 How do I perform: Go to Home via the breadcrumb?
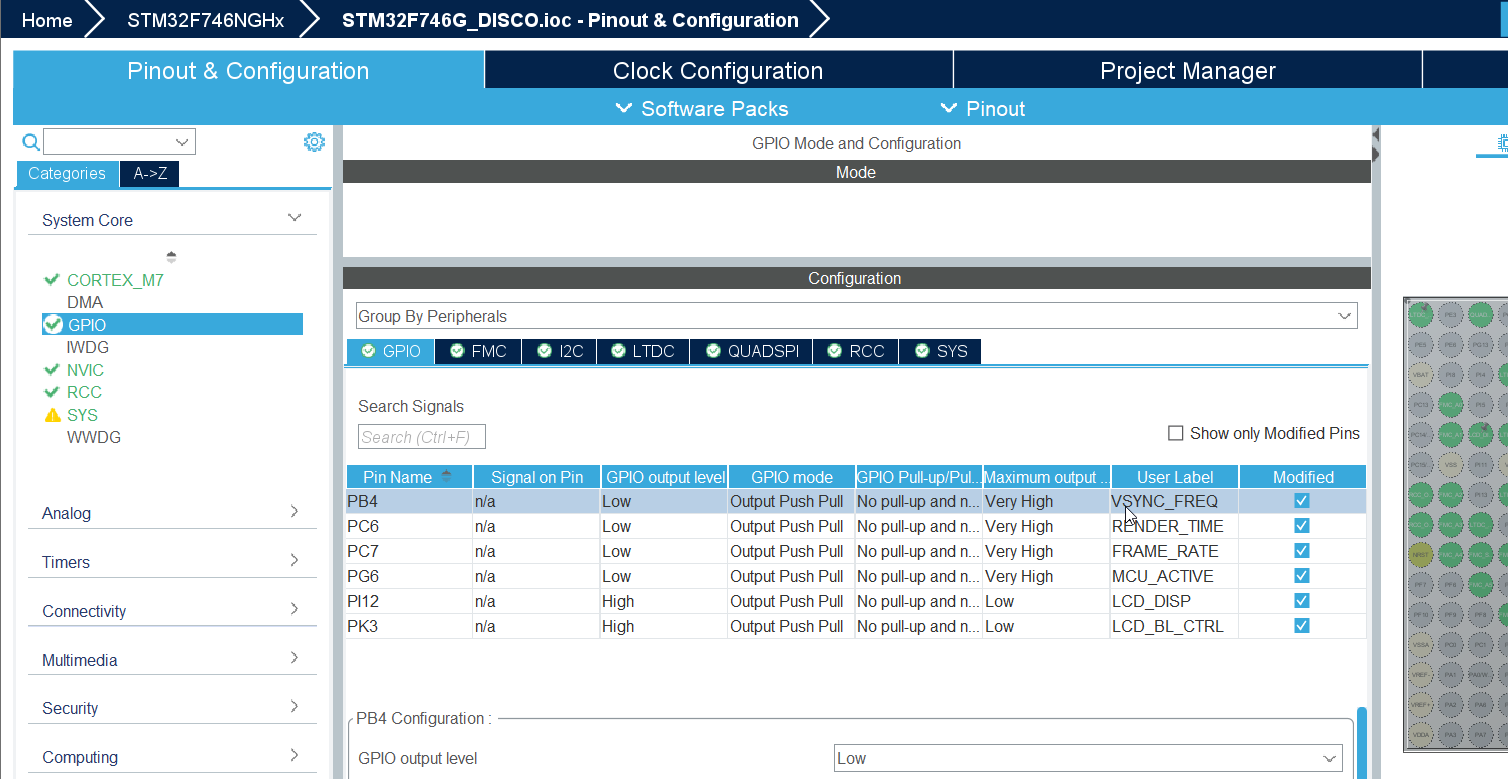46,19
